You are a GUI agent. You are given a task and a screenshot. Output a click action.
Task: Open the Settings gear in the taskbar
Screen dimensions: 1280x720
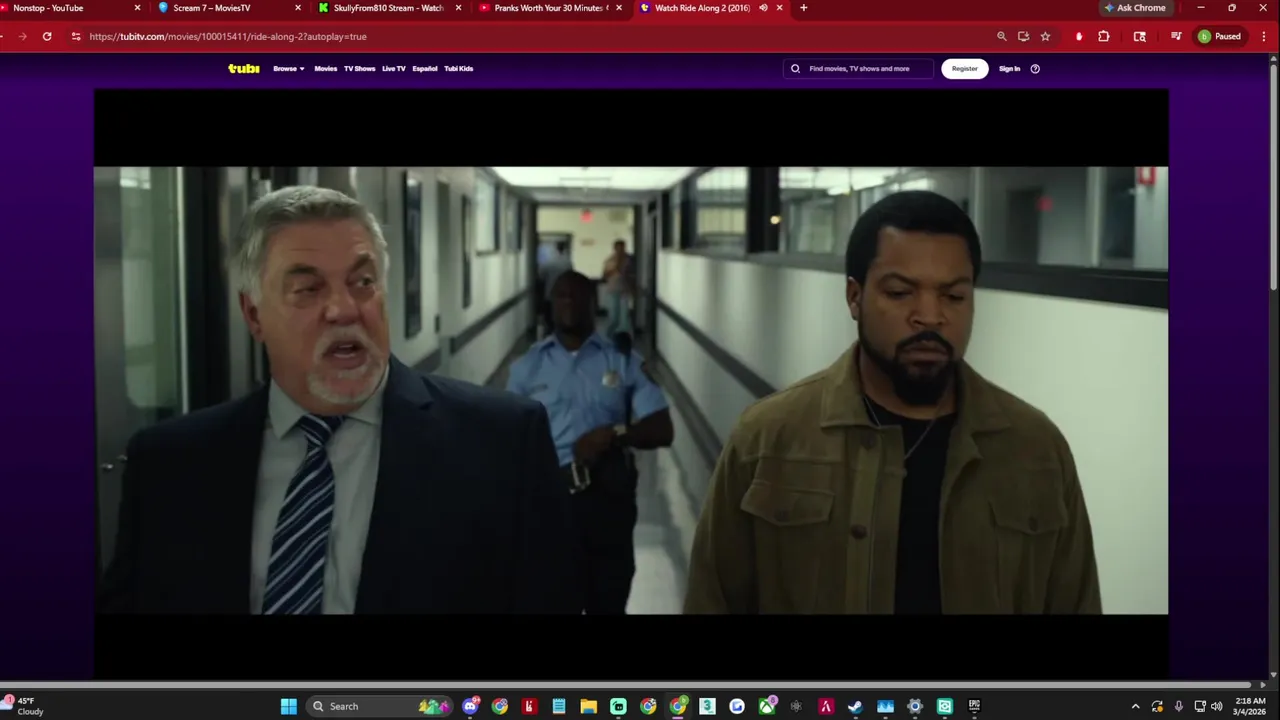pyautogui.click(x=914, y=706)
